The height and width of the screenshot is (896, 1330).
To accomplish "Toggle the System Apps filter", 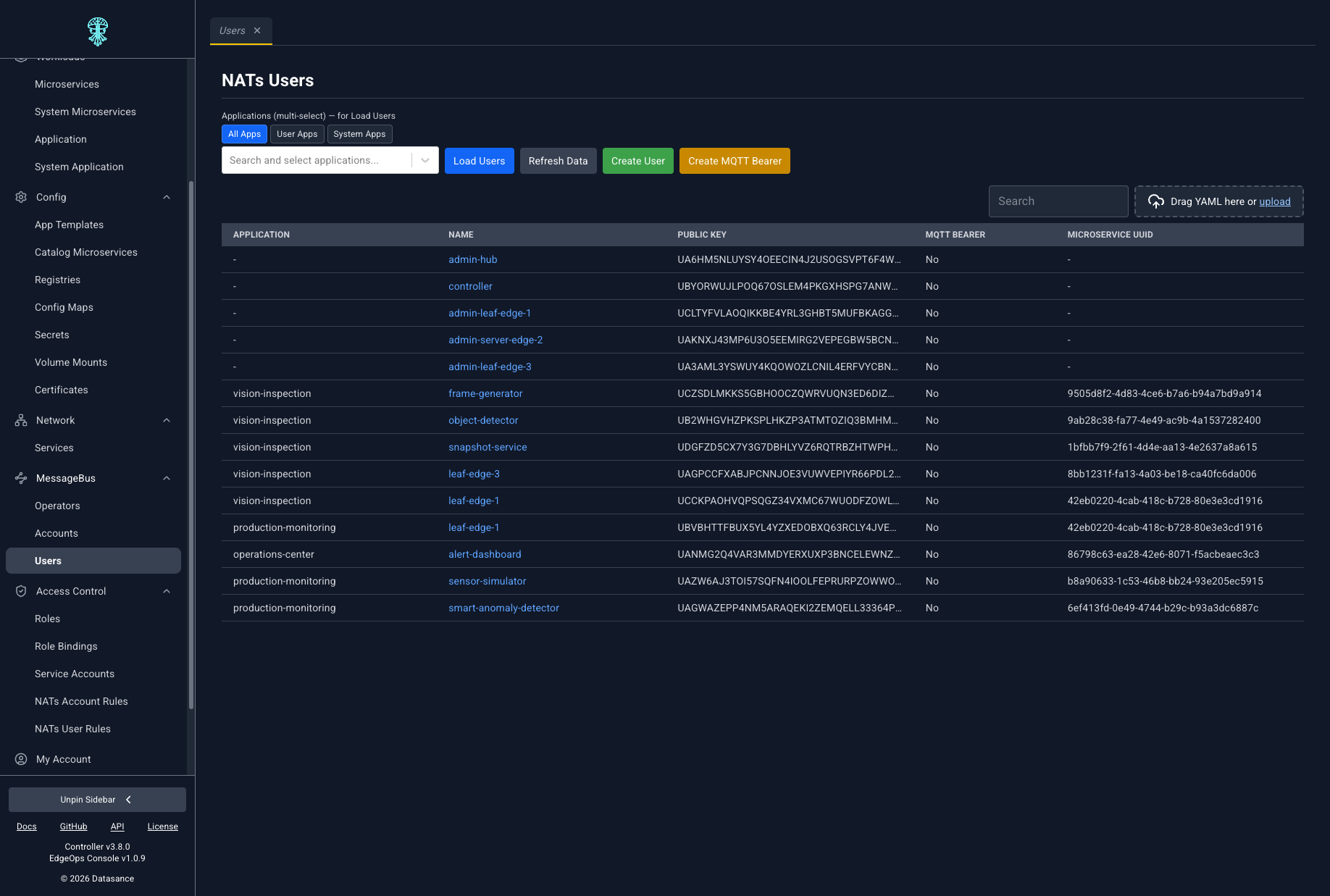I will (359, 134).
